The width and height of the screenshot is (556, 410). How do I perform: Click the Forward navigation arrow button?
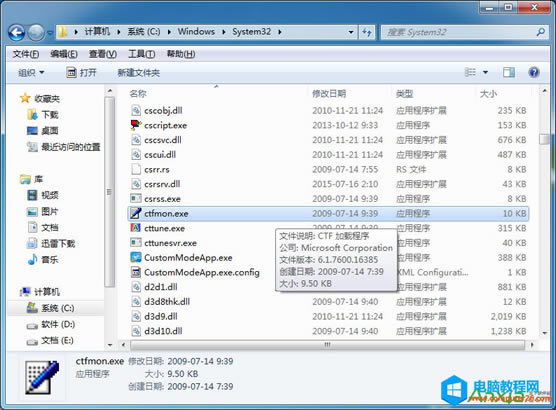(36, 33)
